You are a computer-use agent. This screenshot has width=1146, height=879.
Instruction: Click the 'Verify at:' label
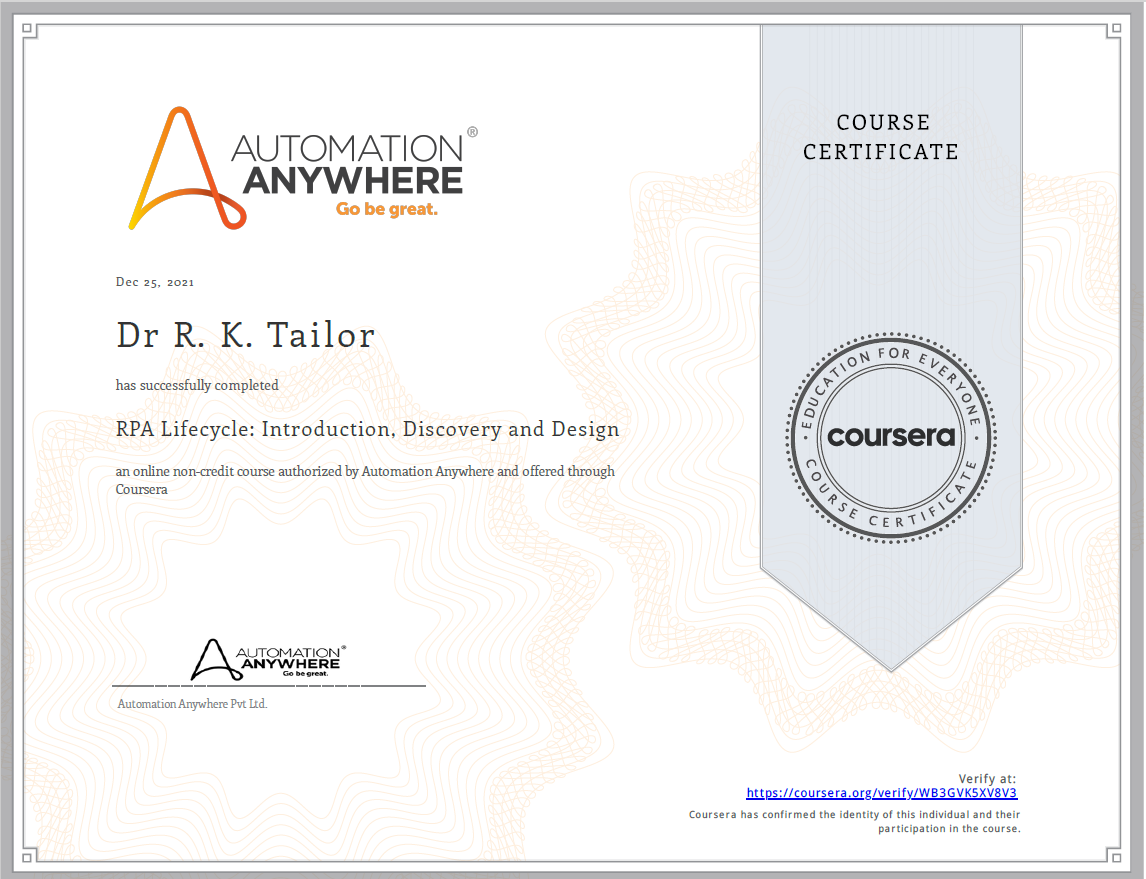[987, 779]
